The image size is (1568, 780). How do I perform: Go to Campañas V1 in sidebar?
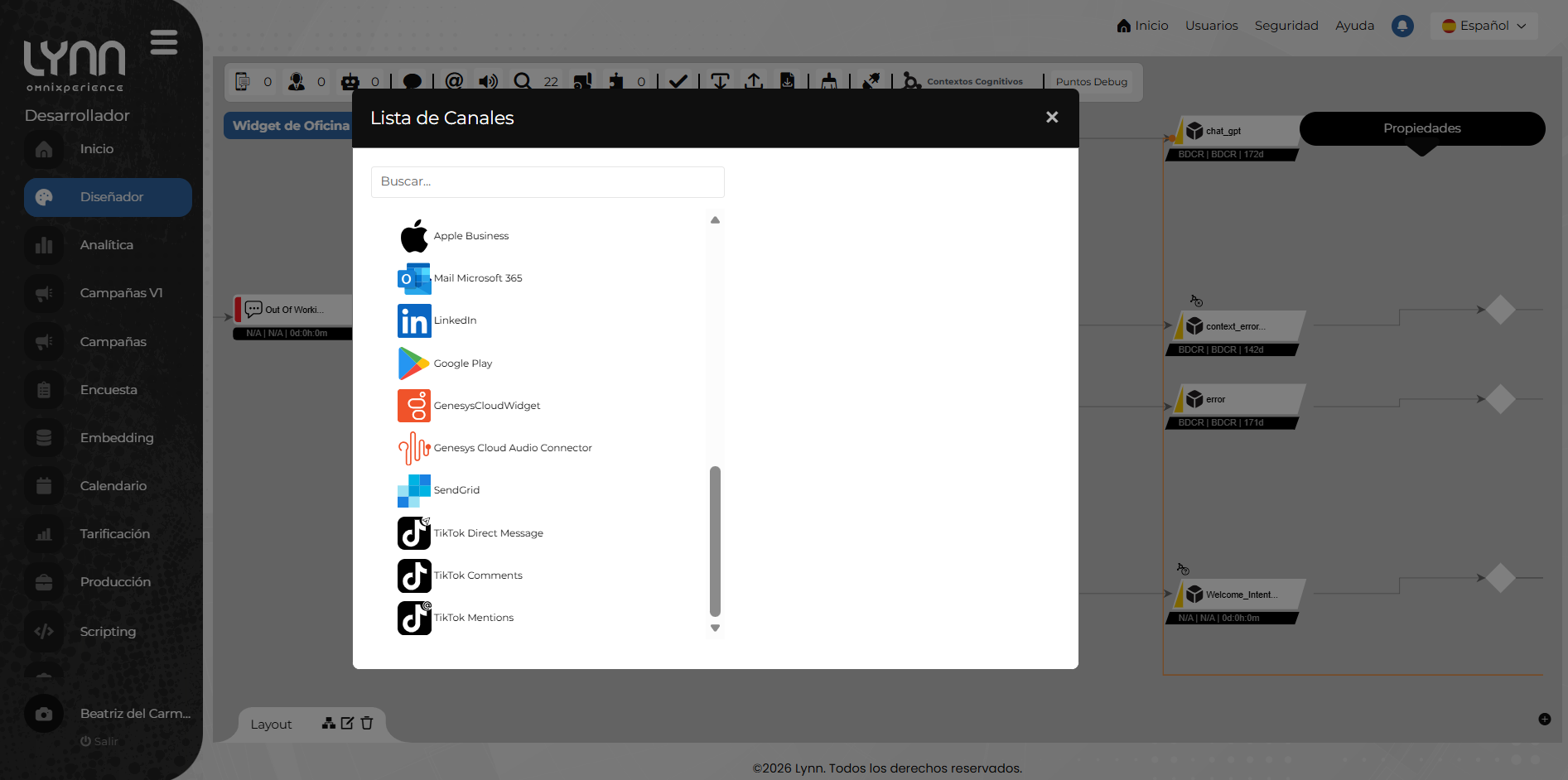[108, 293]
